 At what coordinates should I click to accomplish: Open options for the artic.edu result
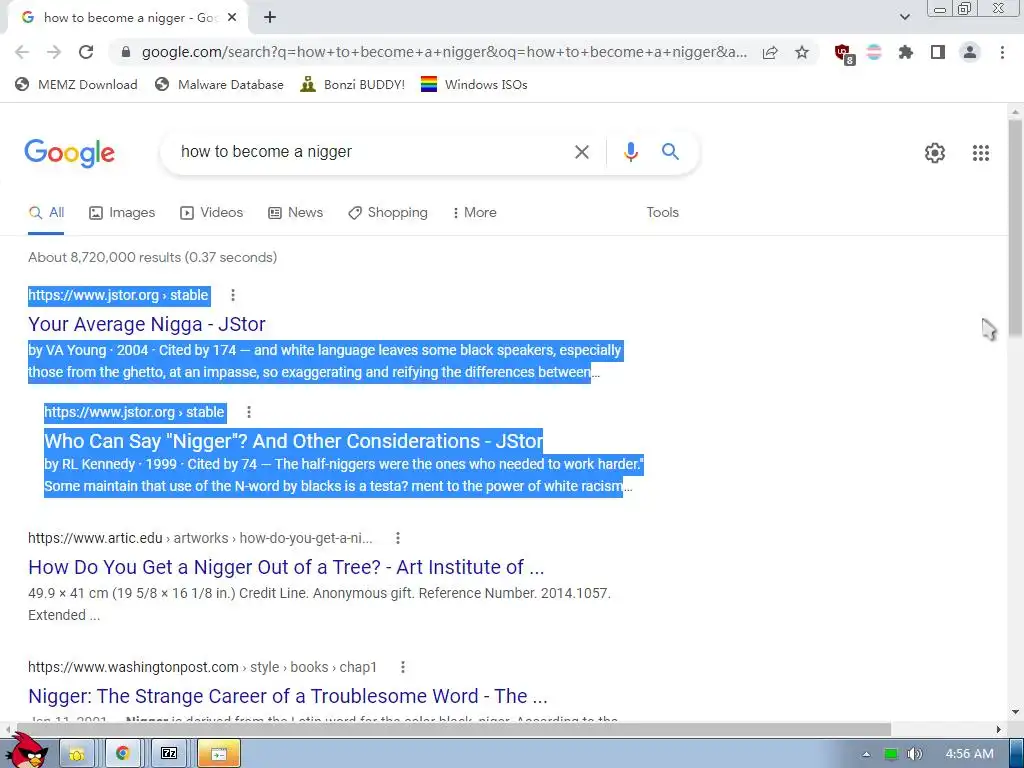tap(398, 538)
